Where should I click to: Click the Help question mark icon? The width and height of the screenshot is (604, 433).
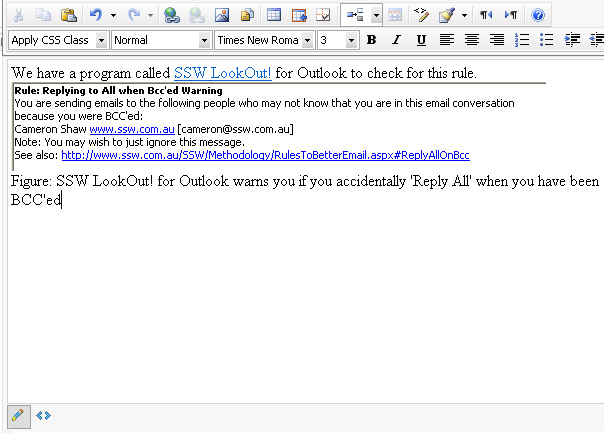(x=538, y=15)
